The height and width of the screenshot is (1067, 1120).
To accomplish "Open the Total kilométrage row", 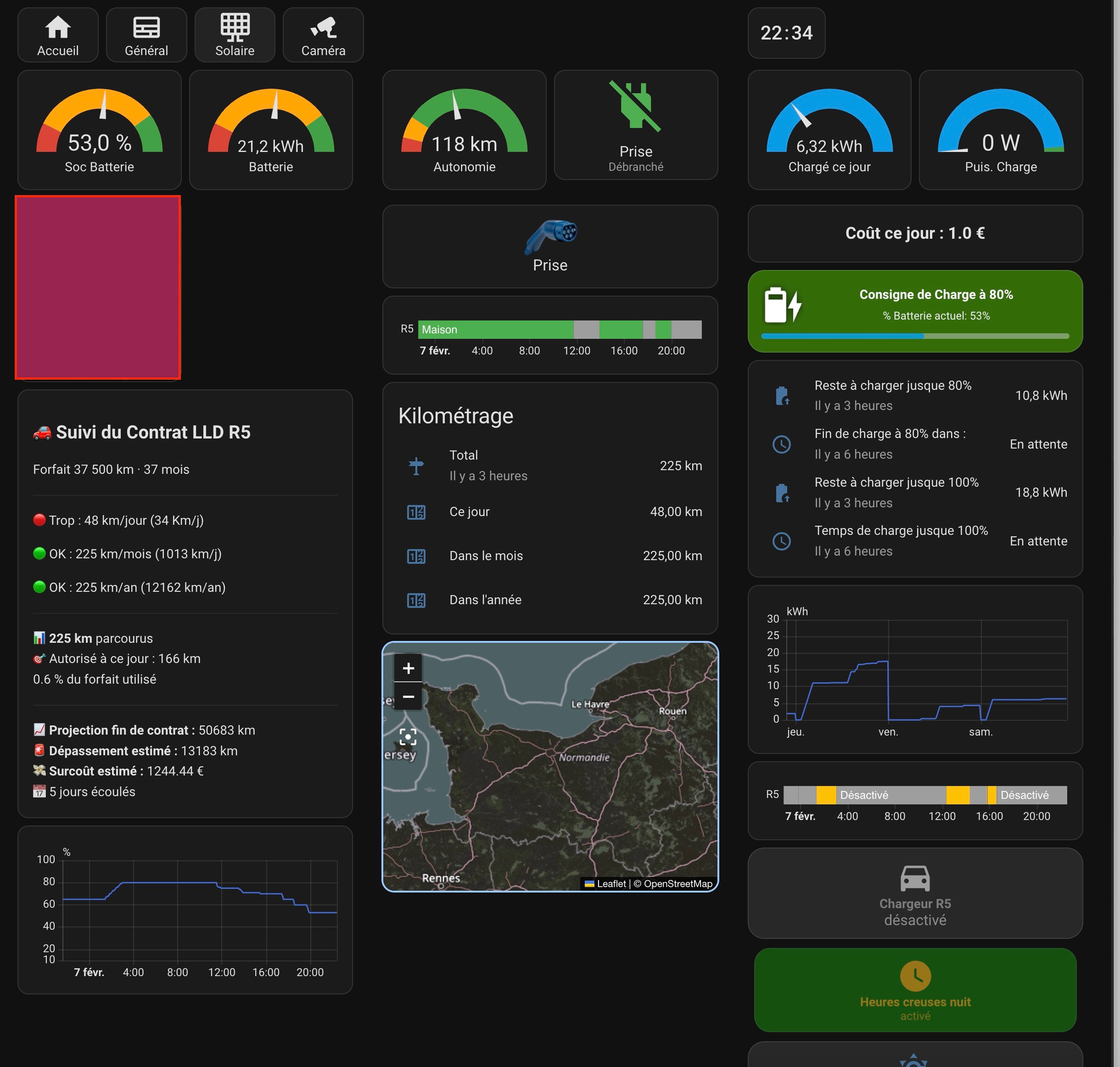I will coord(549,466).
